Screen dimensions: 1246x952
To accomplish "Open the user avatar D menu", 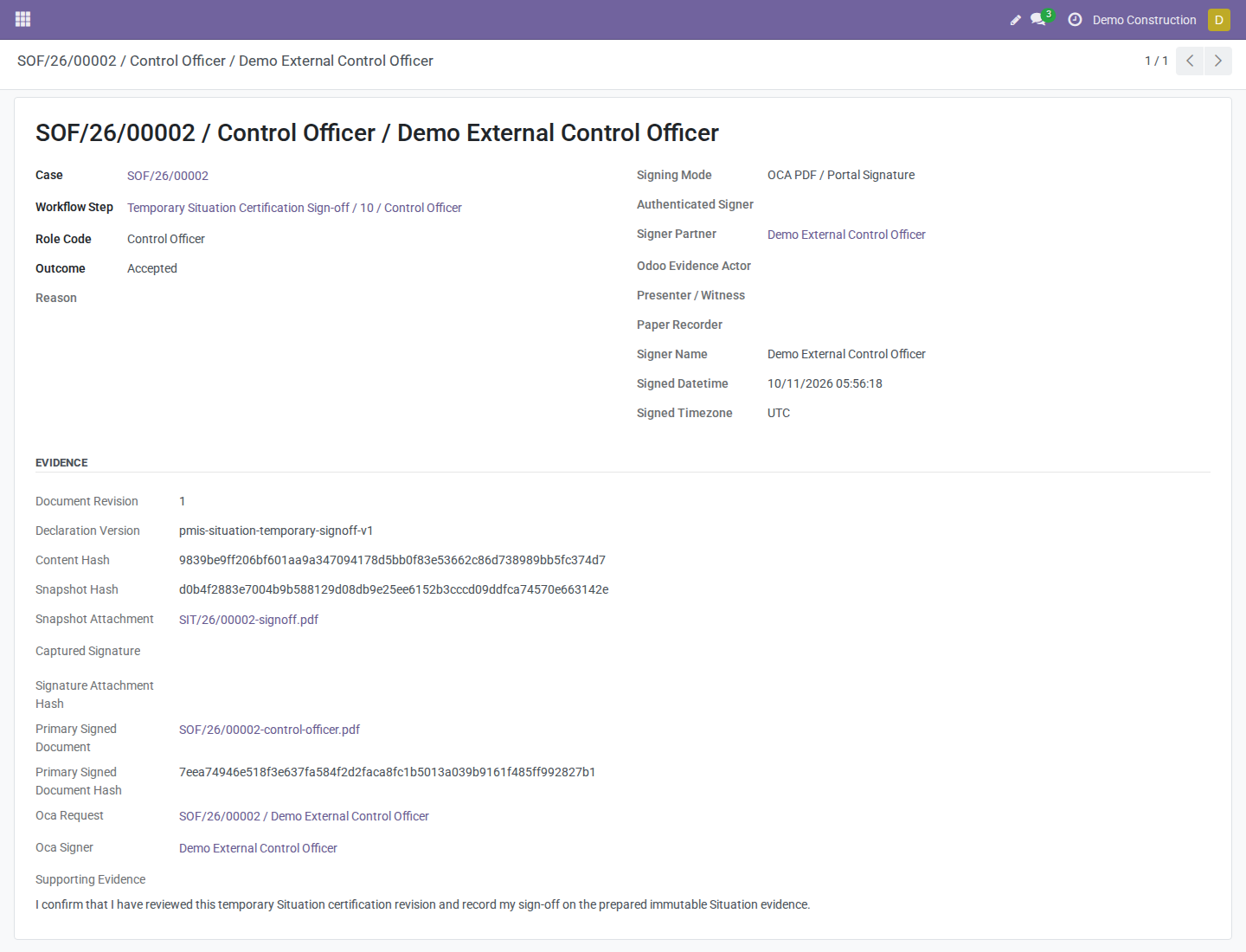I will pos(1218,20).
